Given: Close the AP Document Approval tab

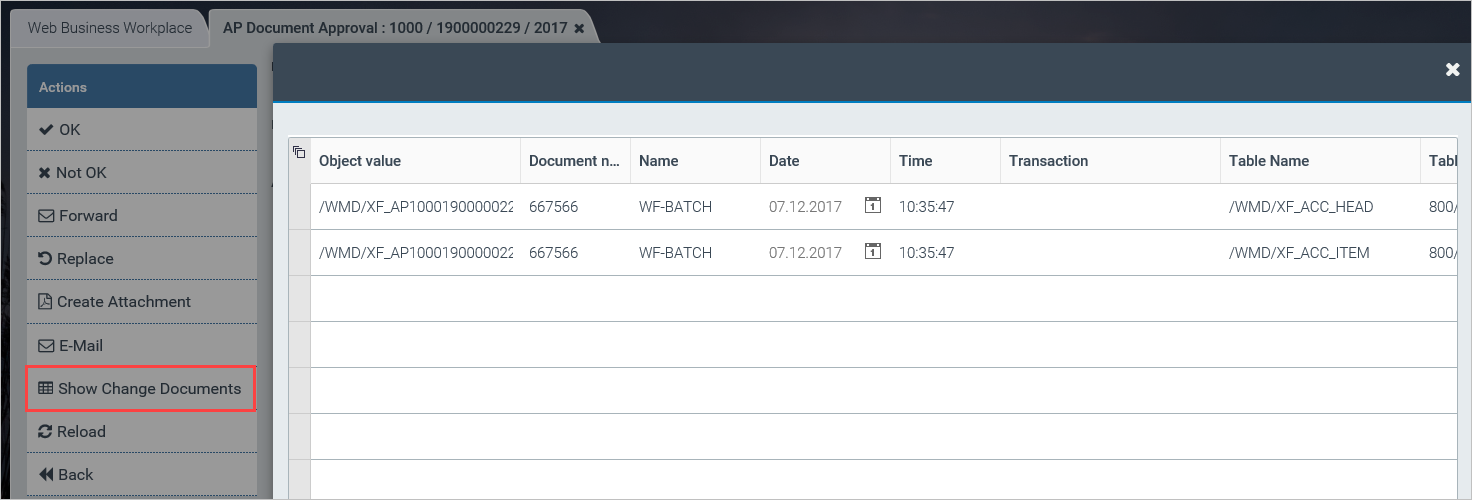Looking at the screenshot, I should coord(579,29).
